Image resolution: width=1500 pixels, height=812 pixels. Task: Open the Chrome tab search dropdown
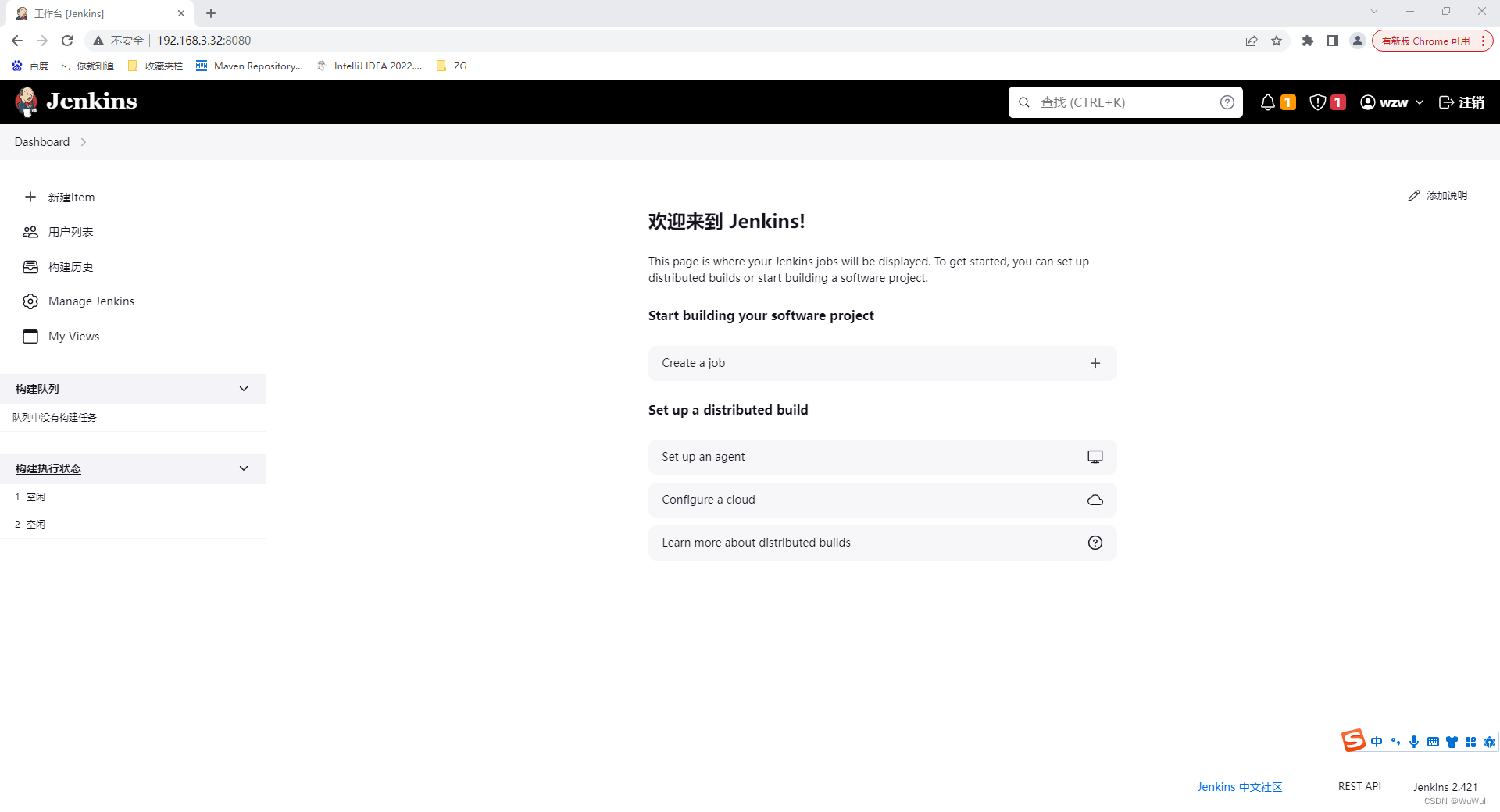point(1374,12)
